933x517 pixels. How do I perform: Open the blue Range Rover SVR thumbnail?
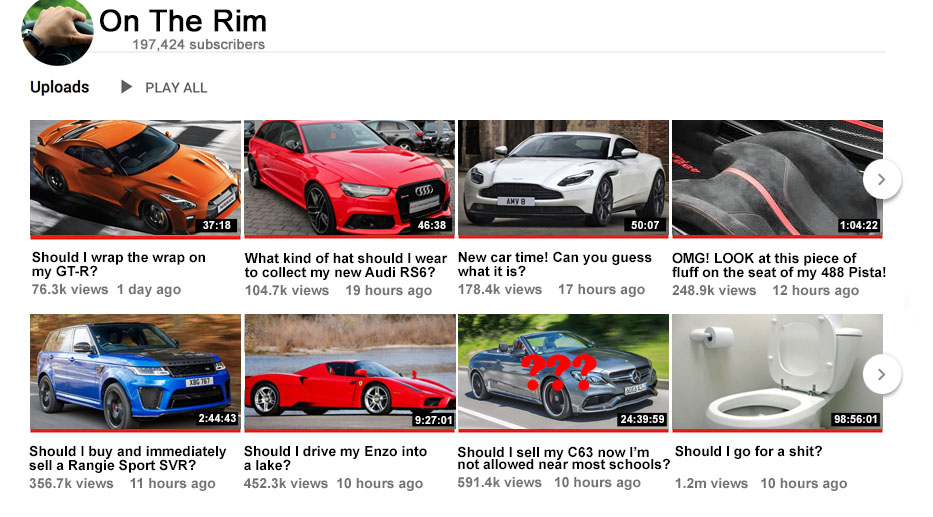tap(135, 372)
